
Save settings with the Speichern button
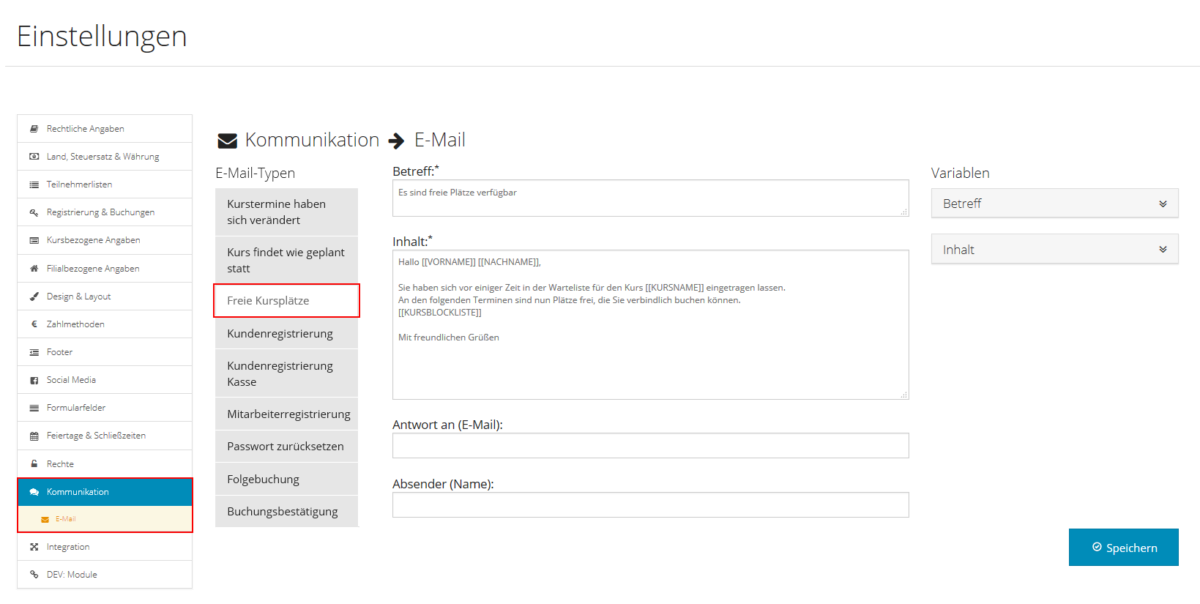click(x=1124, y=548)
